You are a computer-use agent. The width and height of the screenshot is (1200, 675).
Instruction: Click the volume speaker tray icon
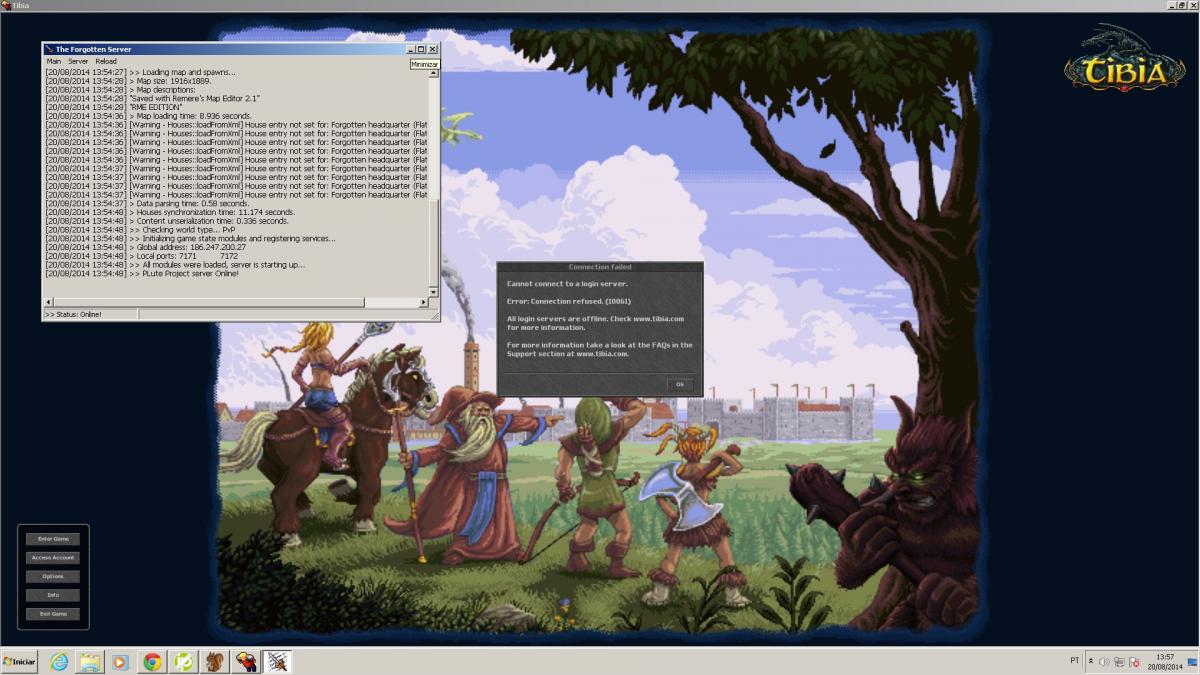[x=1105, y=662]
